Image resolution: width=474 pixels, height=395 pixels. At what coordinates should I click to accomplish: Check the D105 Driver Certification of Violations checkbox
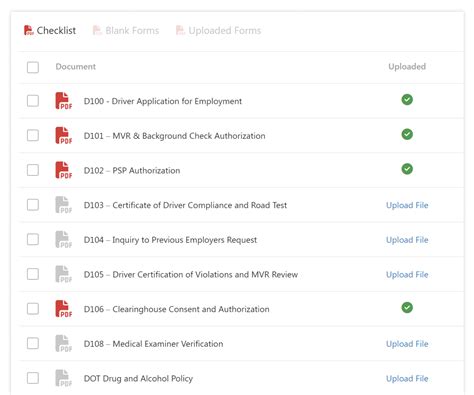point(33,274)
